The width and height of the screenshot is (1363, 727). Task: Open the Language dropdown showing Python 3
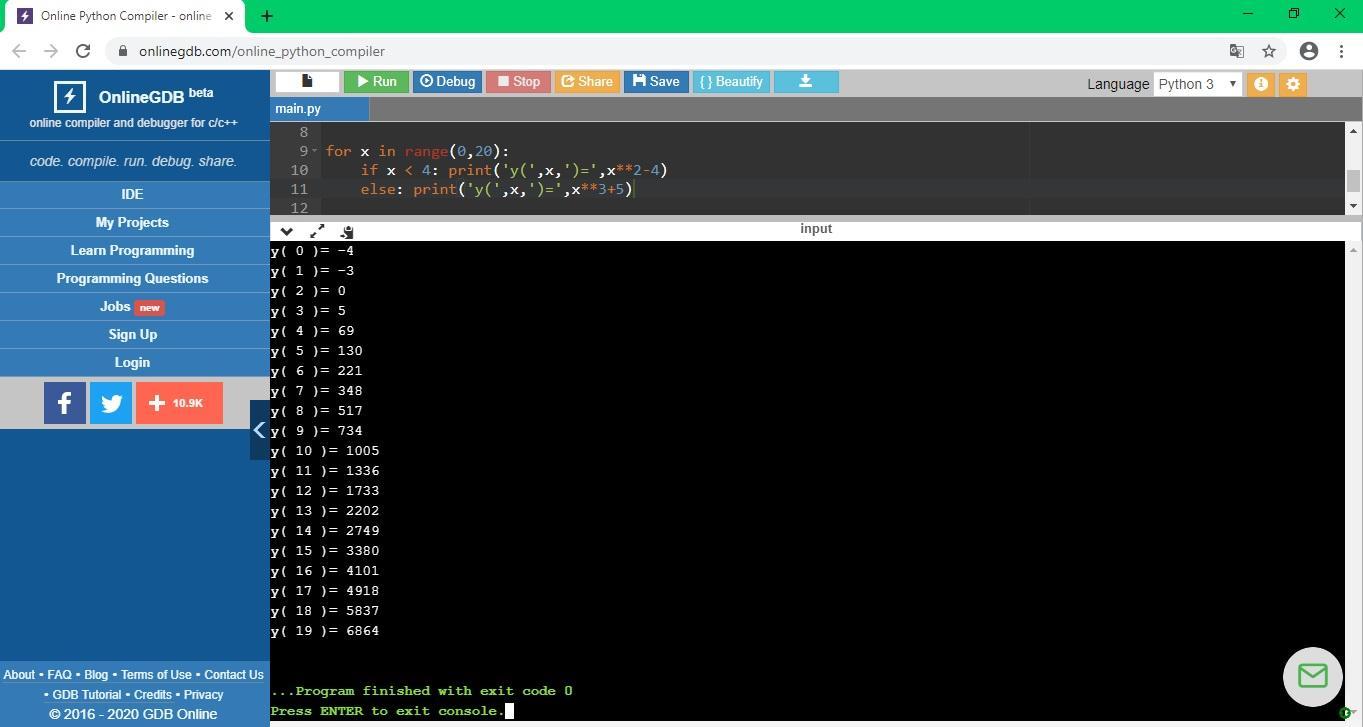pos(1198,84)
